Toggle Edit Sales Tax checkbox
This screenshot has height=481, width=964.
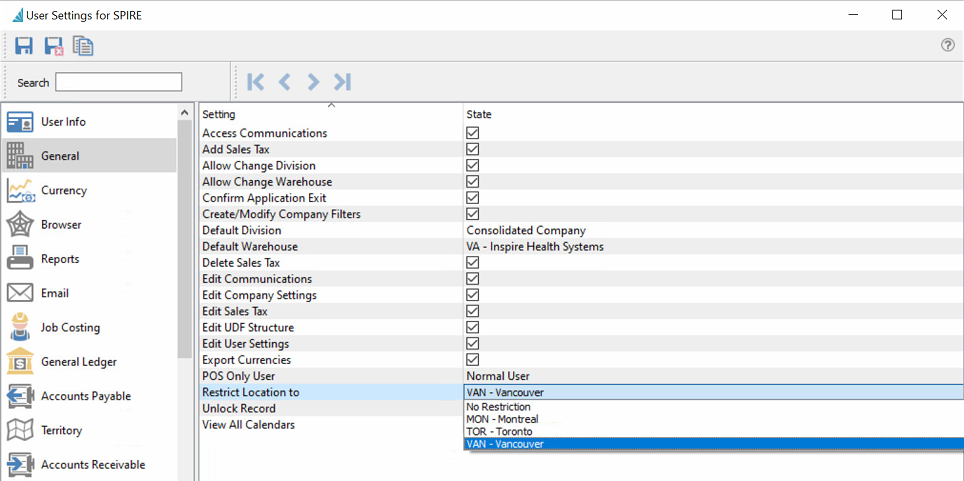[472, 311]
